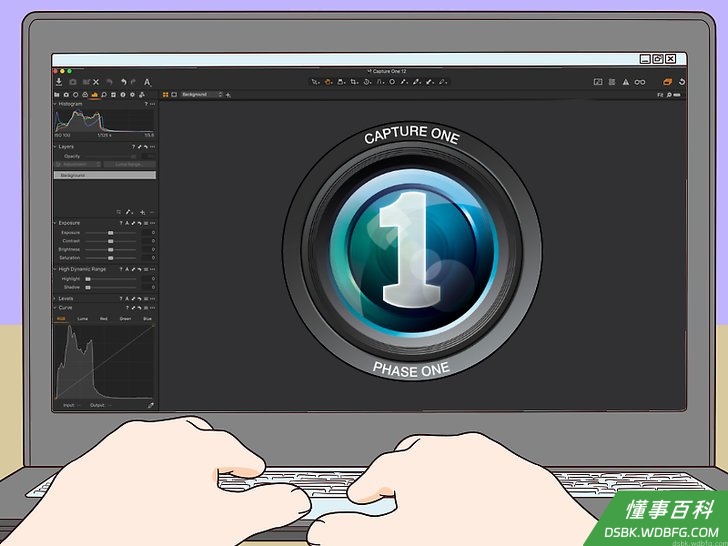Click the Brightness slider handle

[x=110, y=249]
